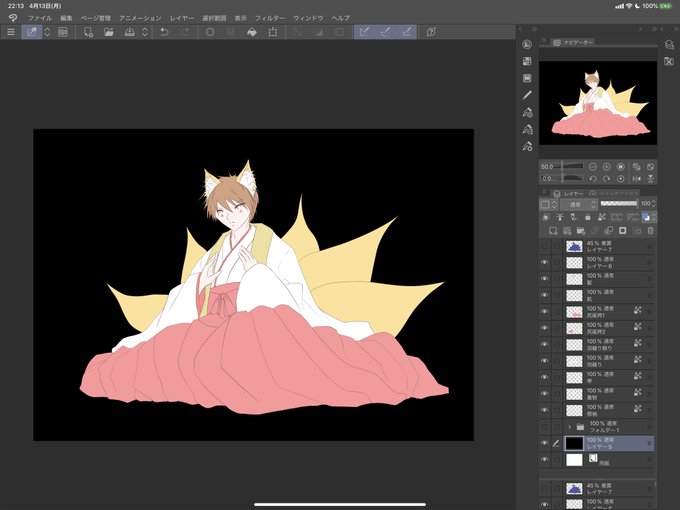This screenshot has height=510, width=680.
Task: Click the zoom-in plus icon in Navigator
Action: click(x=607, y=167)
